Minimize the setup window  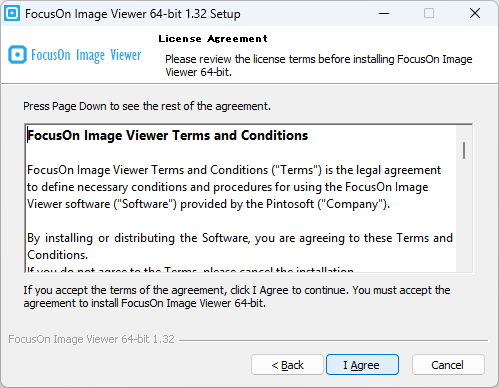[x=384, y=13]
